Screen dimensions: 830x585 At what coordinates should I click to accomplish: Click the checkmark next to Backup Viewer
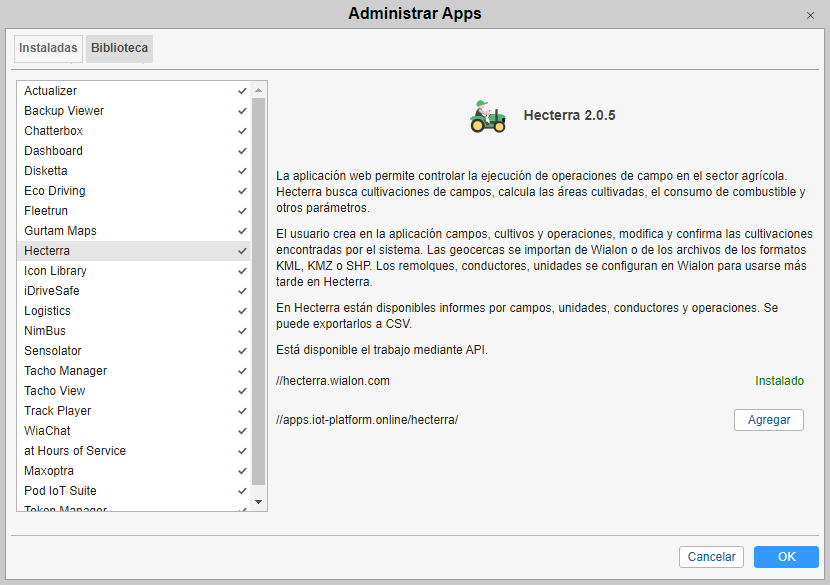coord(242,111)
